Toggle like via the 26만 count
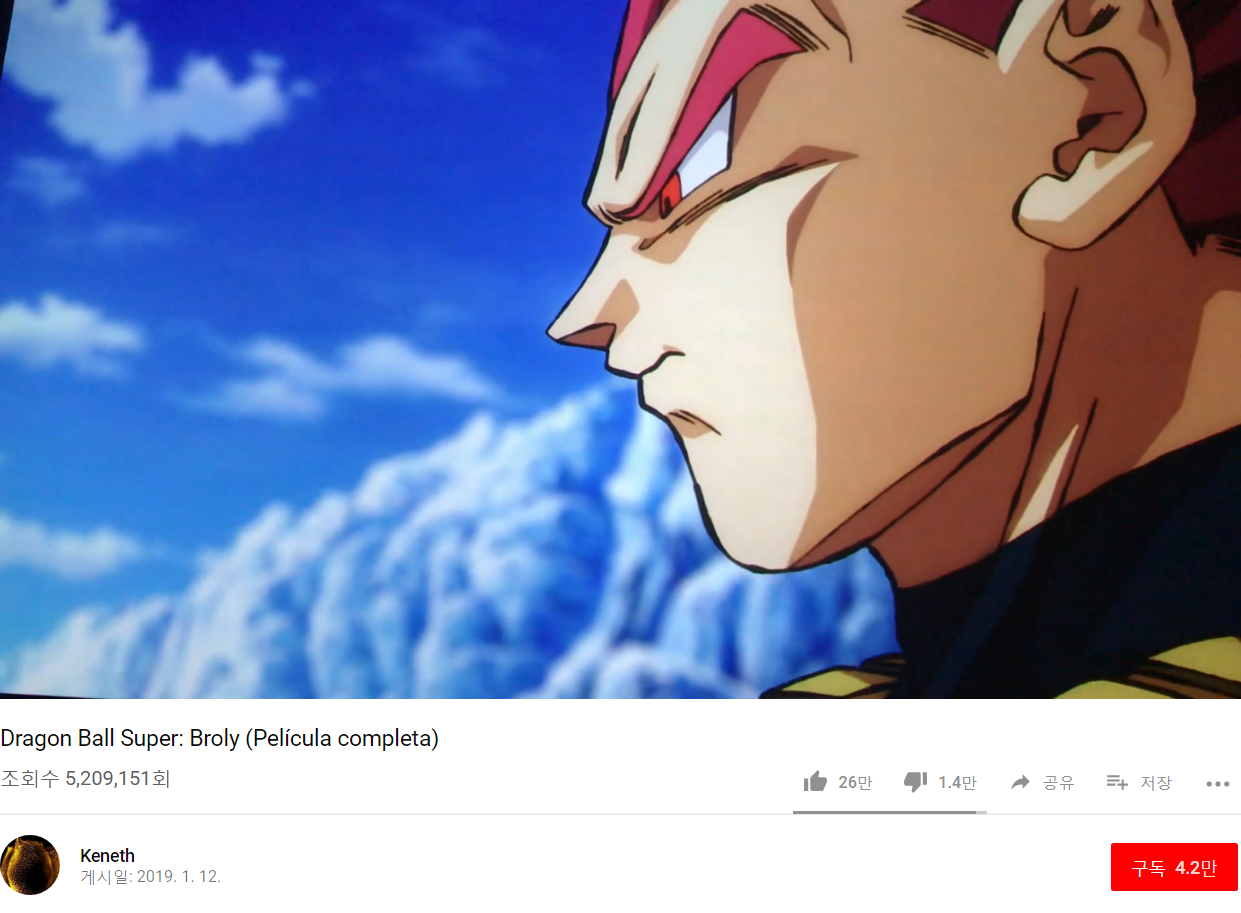 (x=855, y=783)
